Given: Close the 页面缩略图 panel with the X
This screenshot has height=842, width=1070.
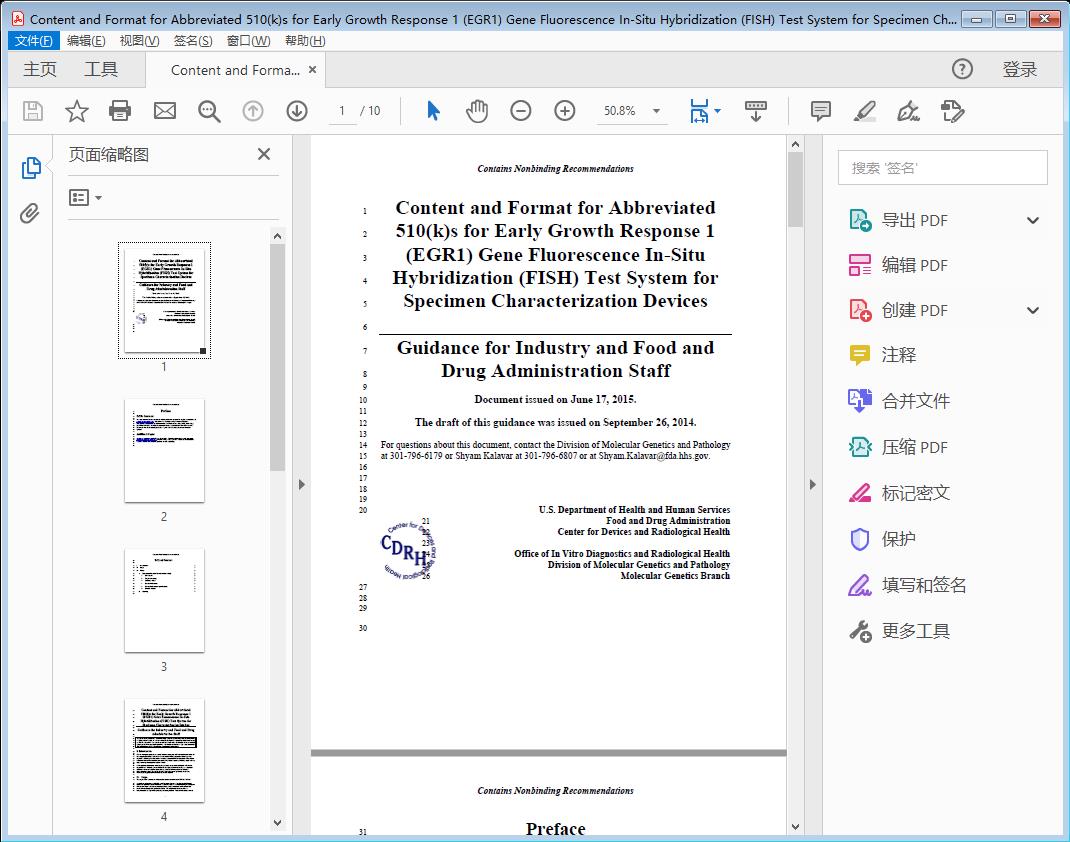Looking at the screenshot, I should tap(263, 154).
